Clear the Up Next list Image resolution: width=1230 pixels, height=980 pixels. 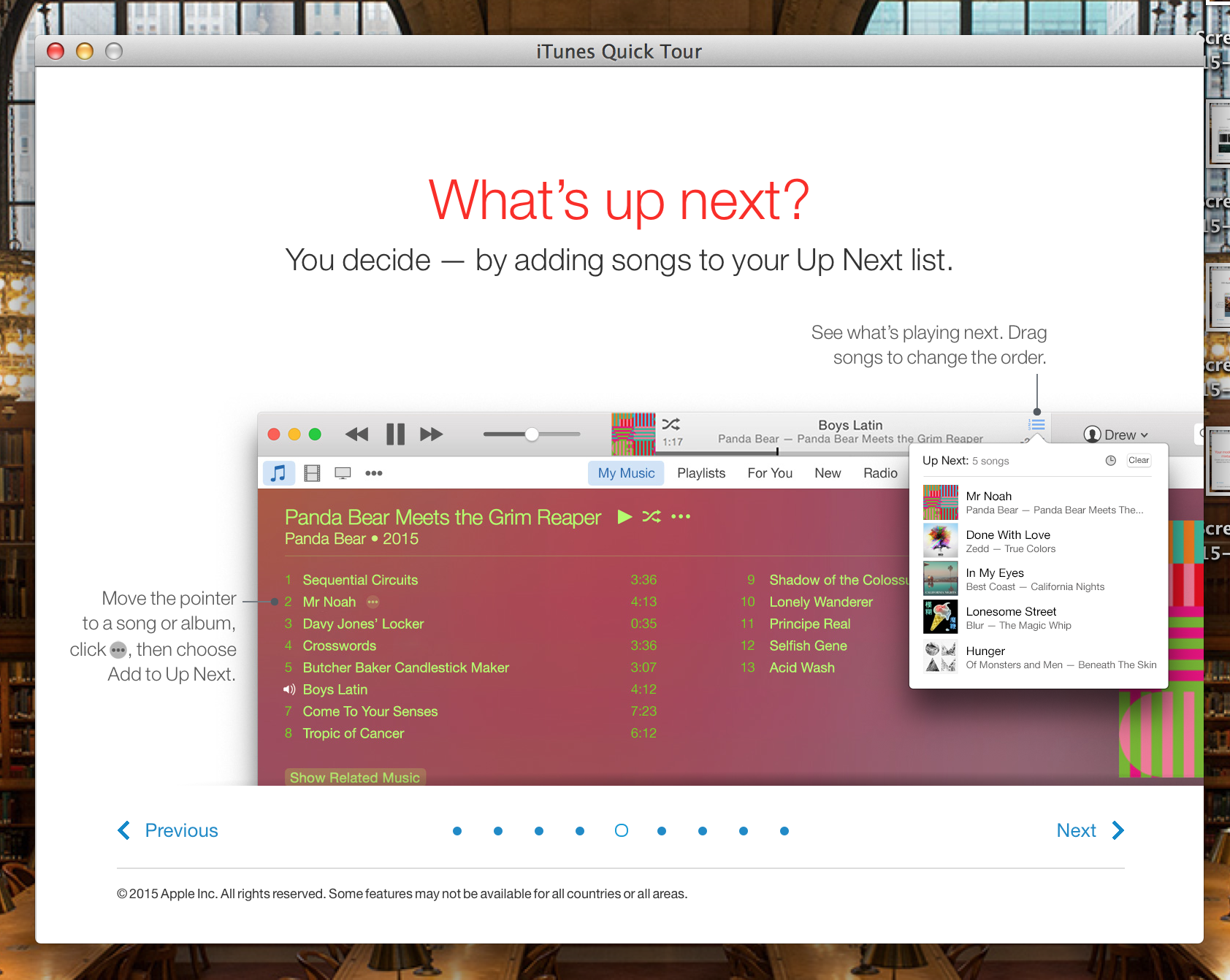[x=1138, y=460]
